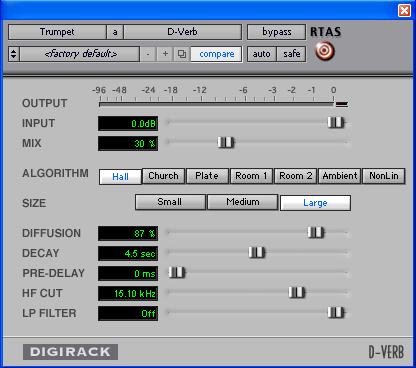Click the PRE-DELAY value field 0 ms
Screen dimensions: 416x368
click(128, 274)
